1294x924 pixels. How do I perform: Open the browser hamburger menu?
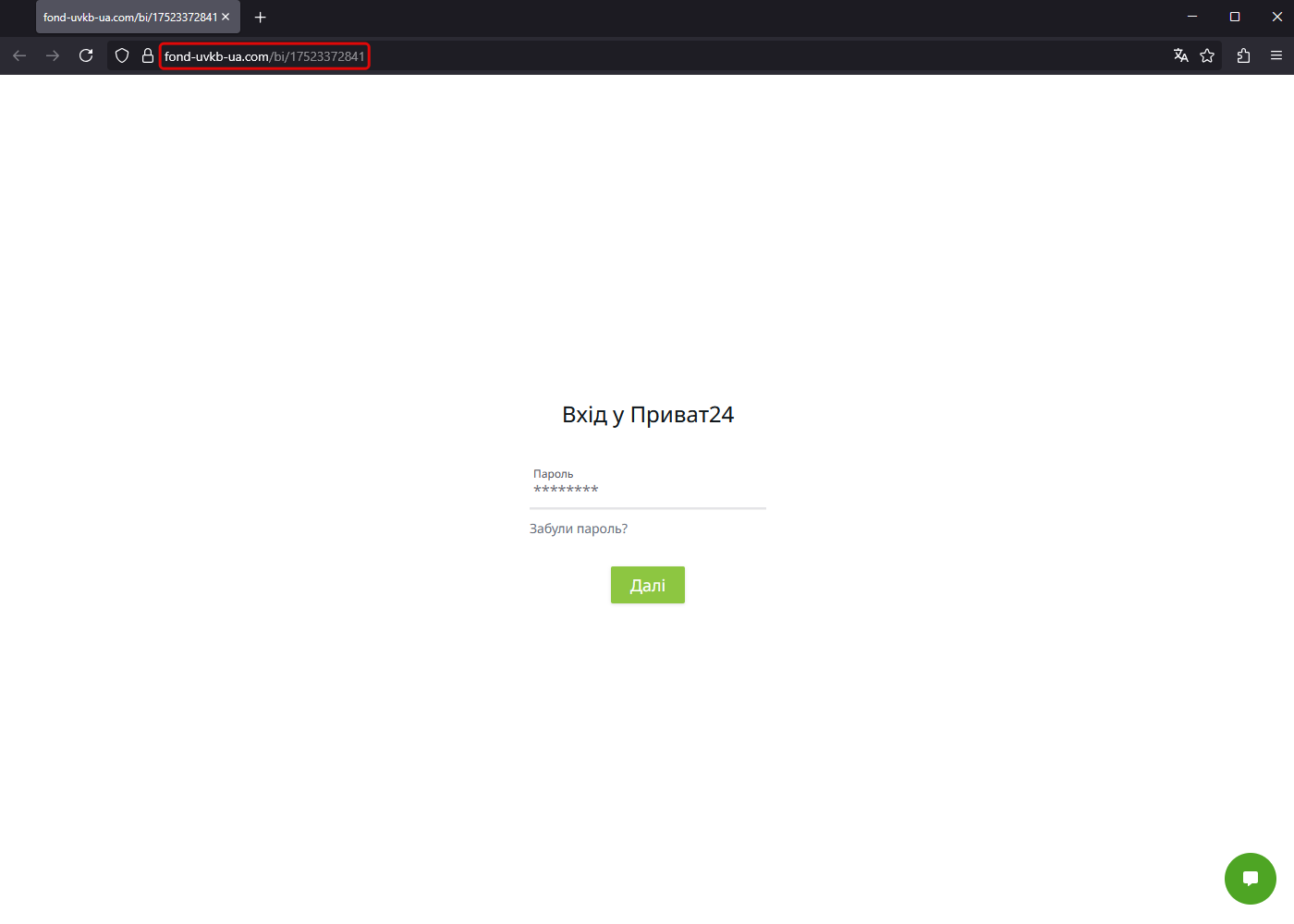pyautogui.click(x=1276, y=56)
